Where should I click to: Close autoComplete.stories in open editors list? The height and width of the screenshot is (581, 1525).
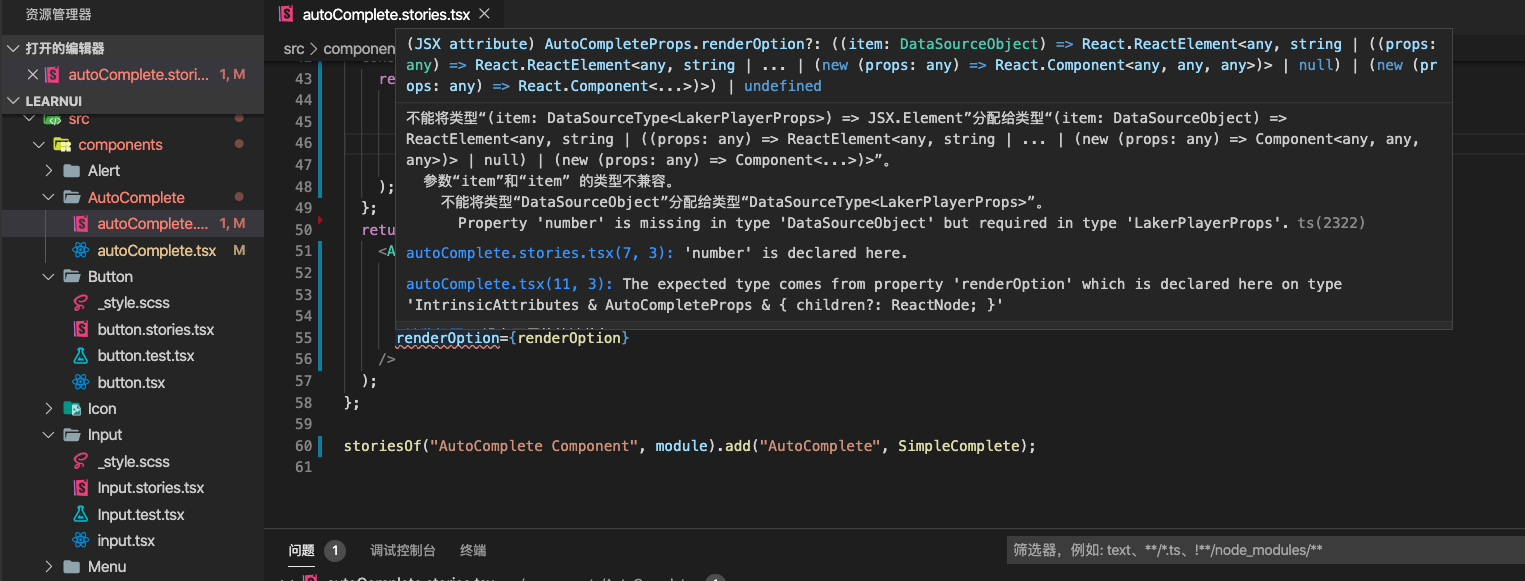[33, 75]
